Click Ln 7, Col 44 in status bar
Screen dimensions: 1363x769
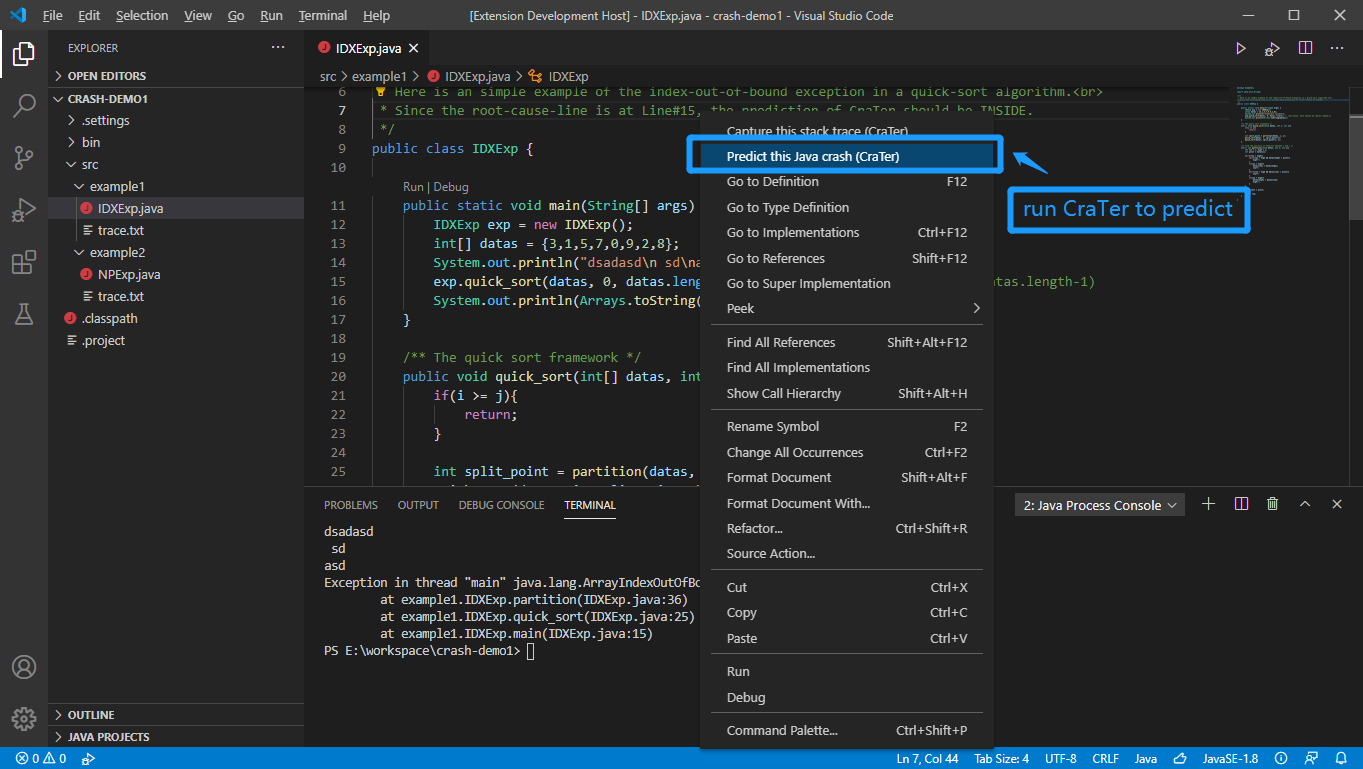(927, 758)
